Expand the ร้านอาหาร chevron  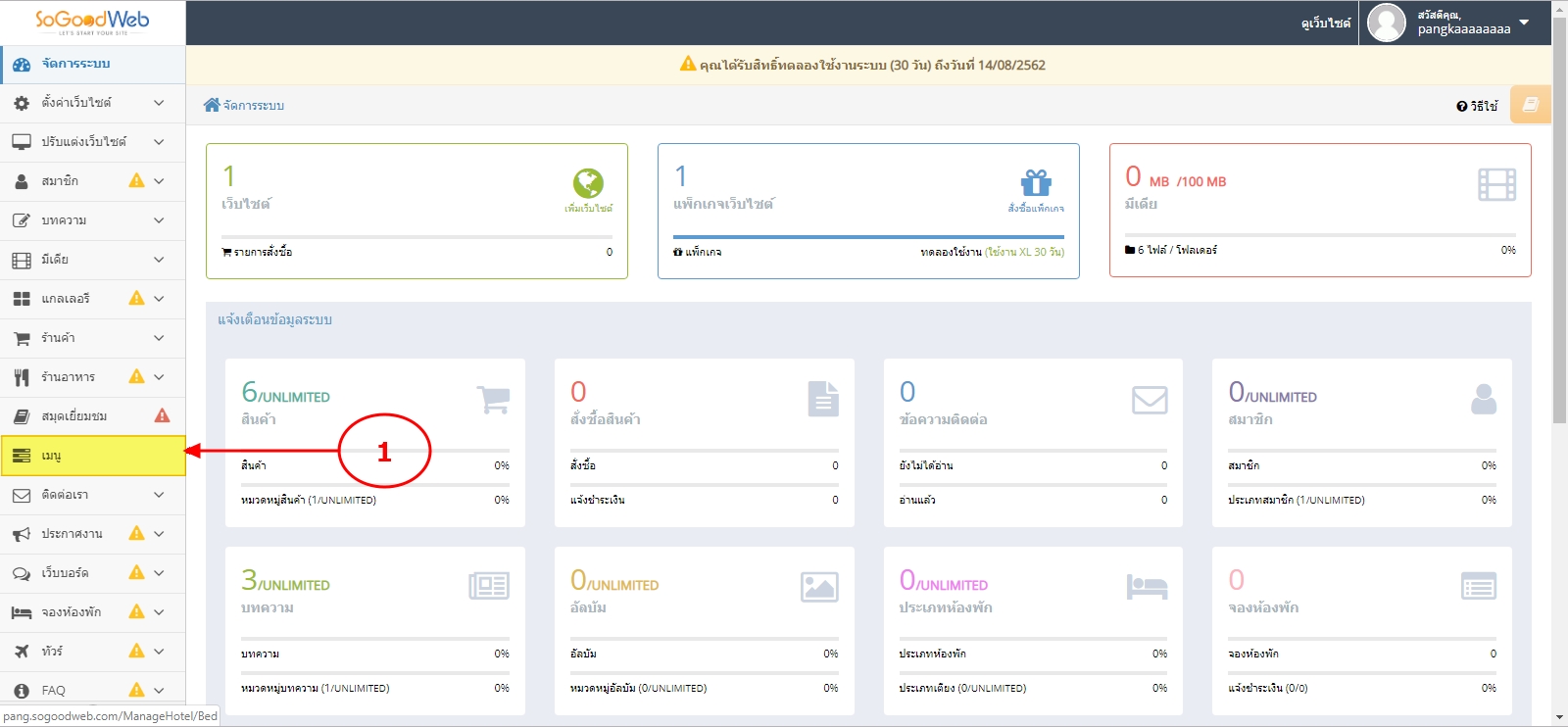159,377
